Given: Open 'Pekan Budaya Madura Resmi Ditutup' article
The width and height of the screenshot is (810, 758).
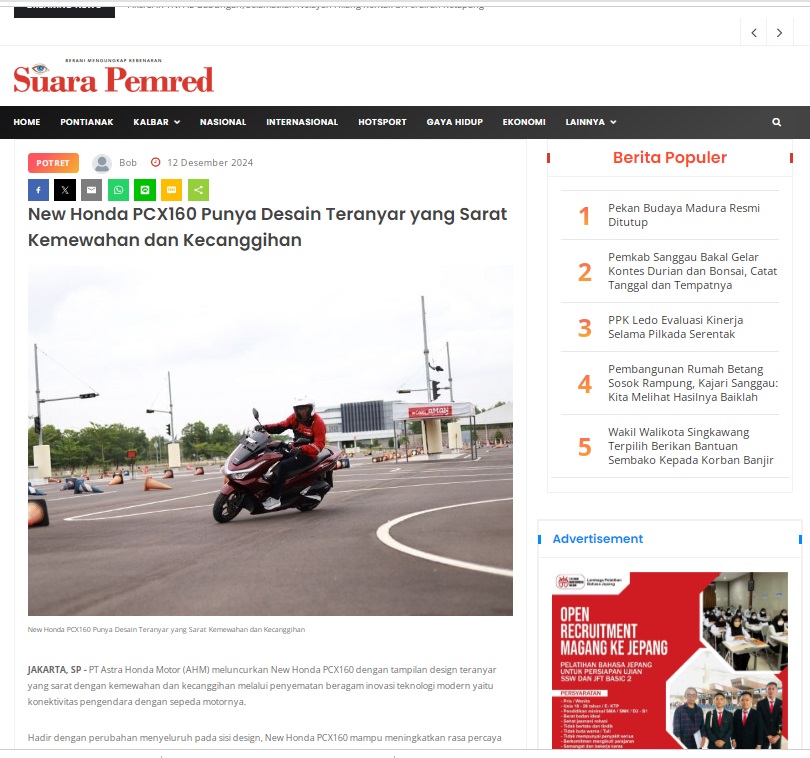Looking at the screenshot, I should [x=684, y=215].
